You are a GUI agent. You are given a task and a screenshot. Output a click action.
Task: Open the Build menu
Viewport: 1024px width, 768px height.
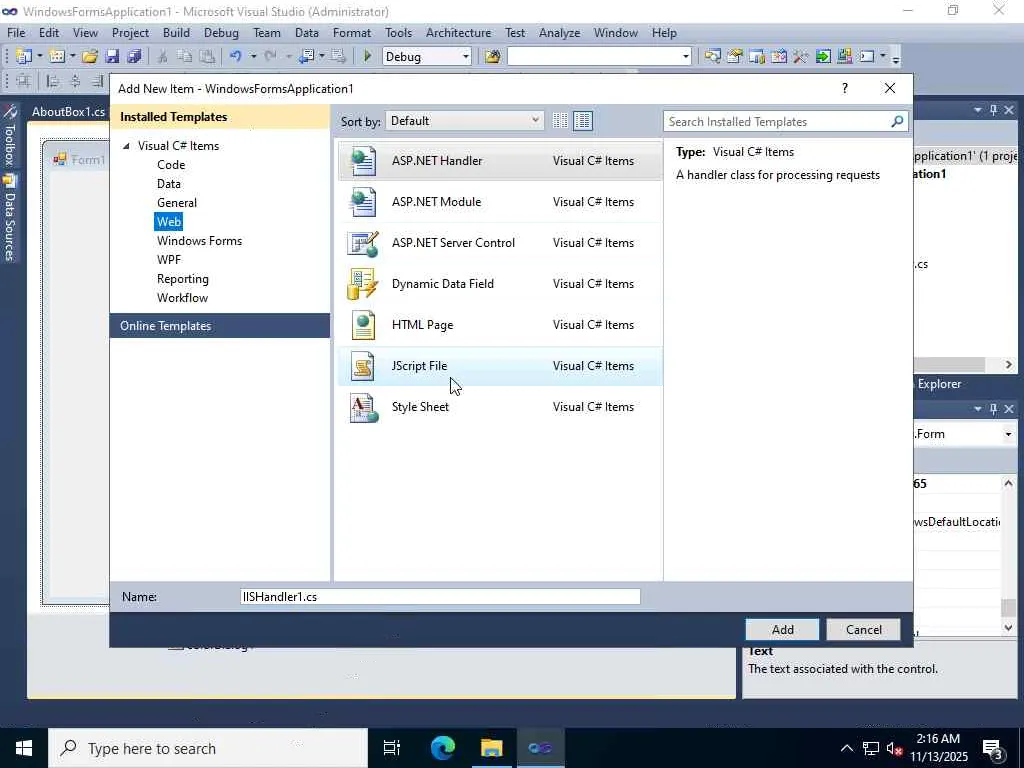(176, 33)
